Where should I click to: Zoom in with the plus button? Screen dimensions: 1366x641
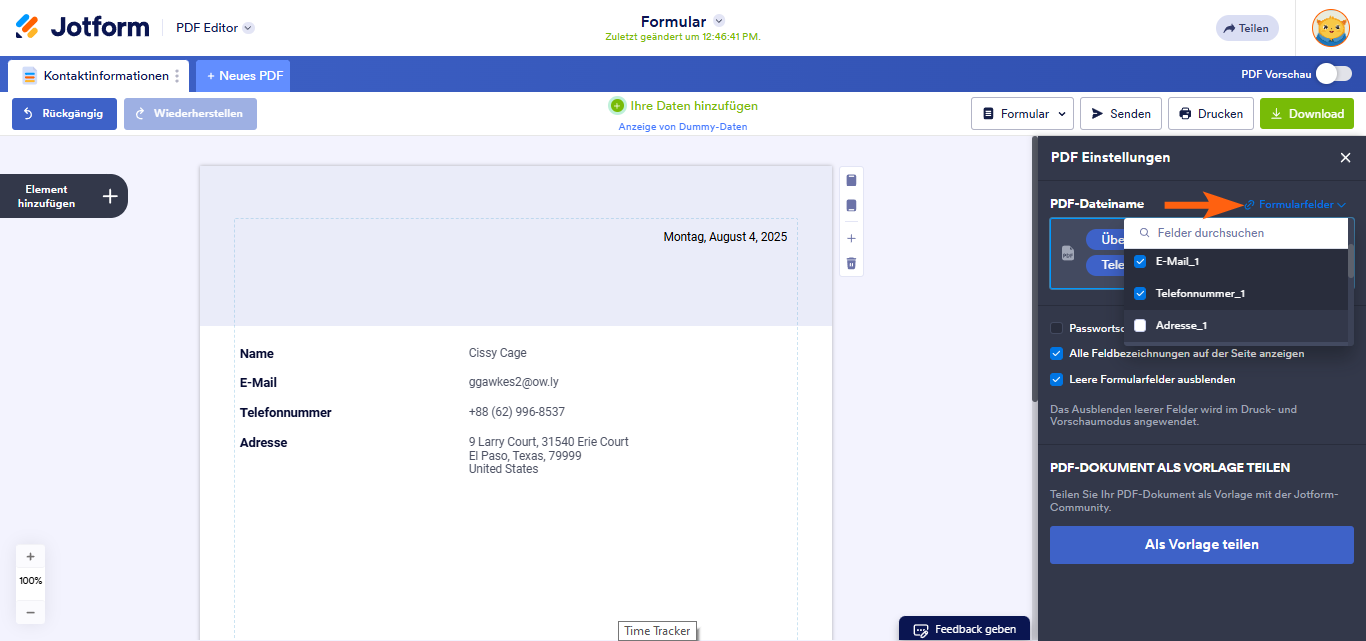(30, 557)
